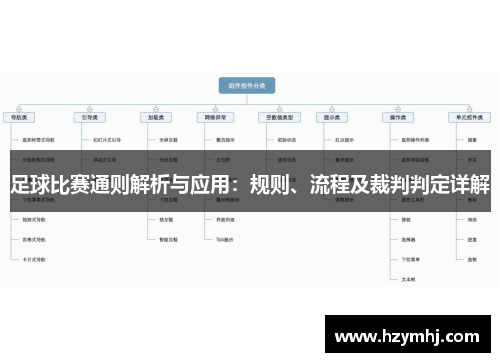Collapse the 空数据类型 branch with its minus circle

tap(279, 109)
